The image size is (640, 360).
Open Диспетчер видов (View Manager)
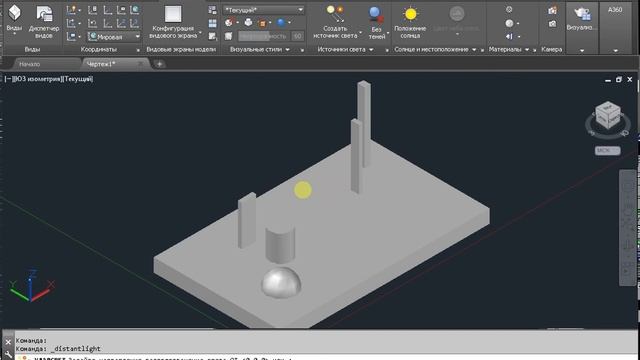coord(44,21)
